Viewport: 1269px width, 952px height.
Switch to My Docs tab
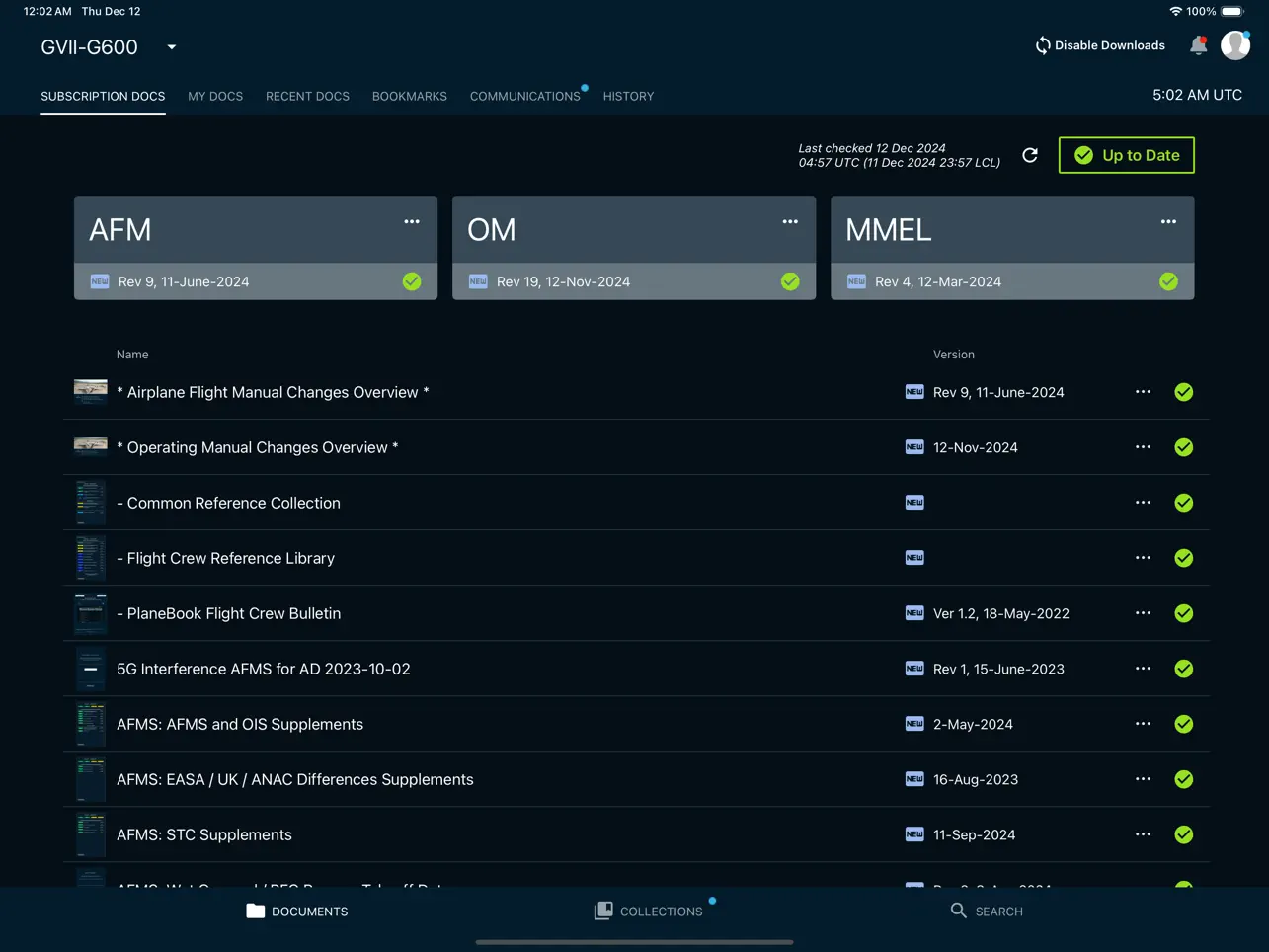[x=215, y=96]
